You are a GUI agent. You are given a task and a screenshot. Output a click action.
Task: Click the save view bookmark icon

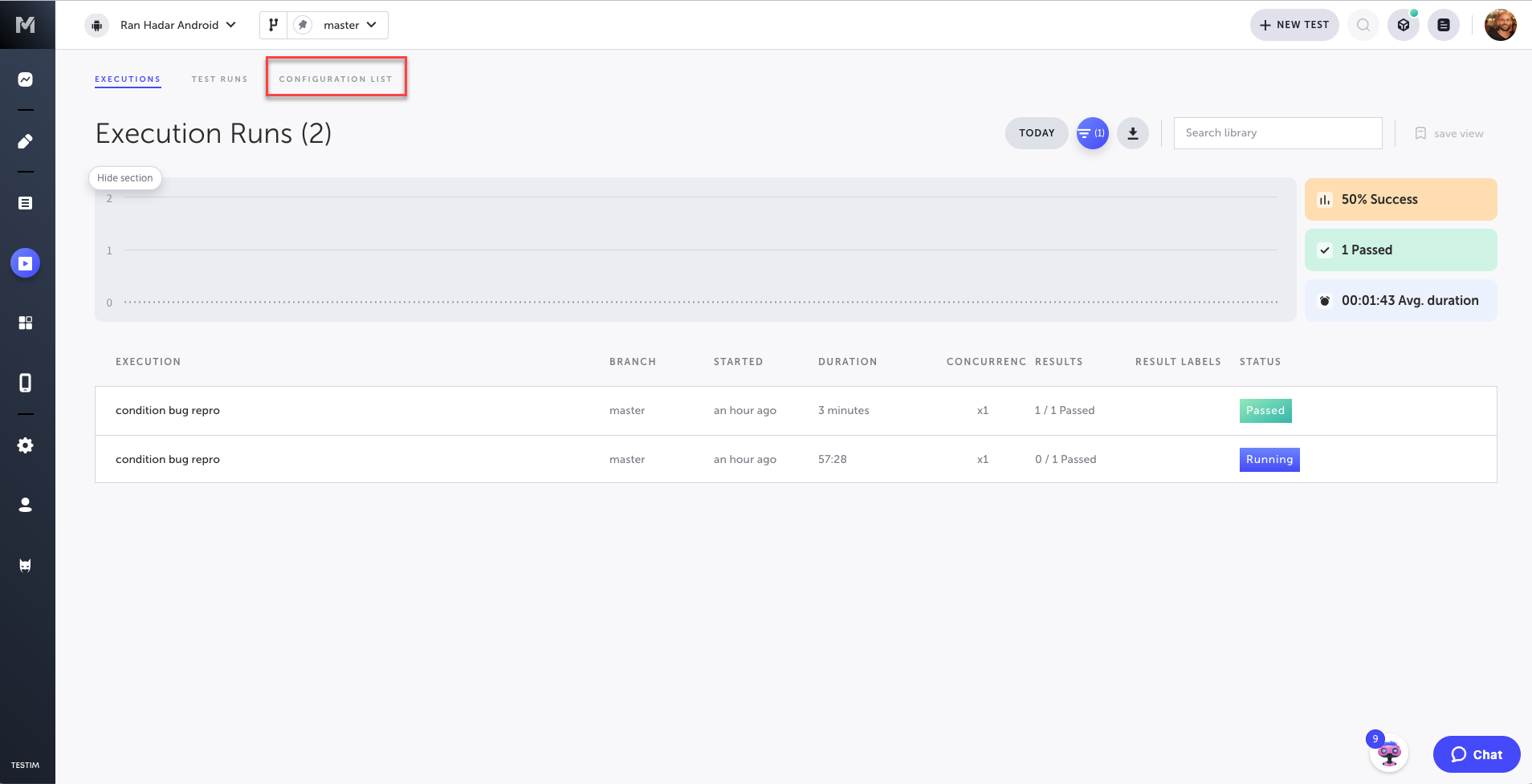[1420, 133]
